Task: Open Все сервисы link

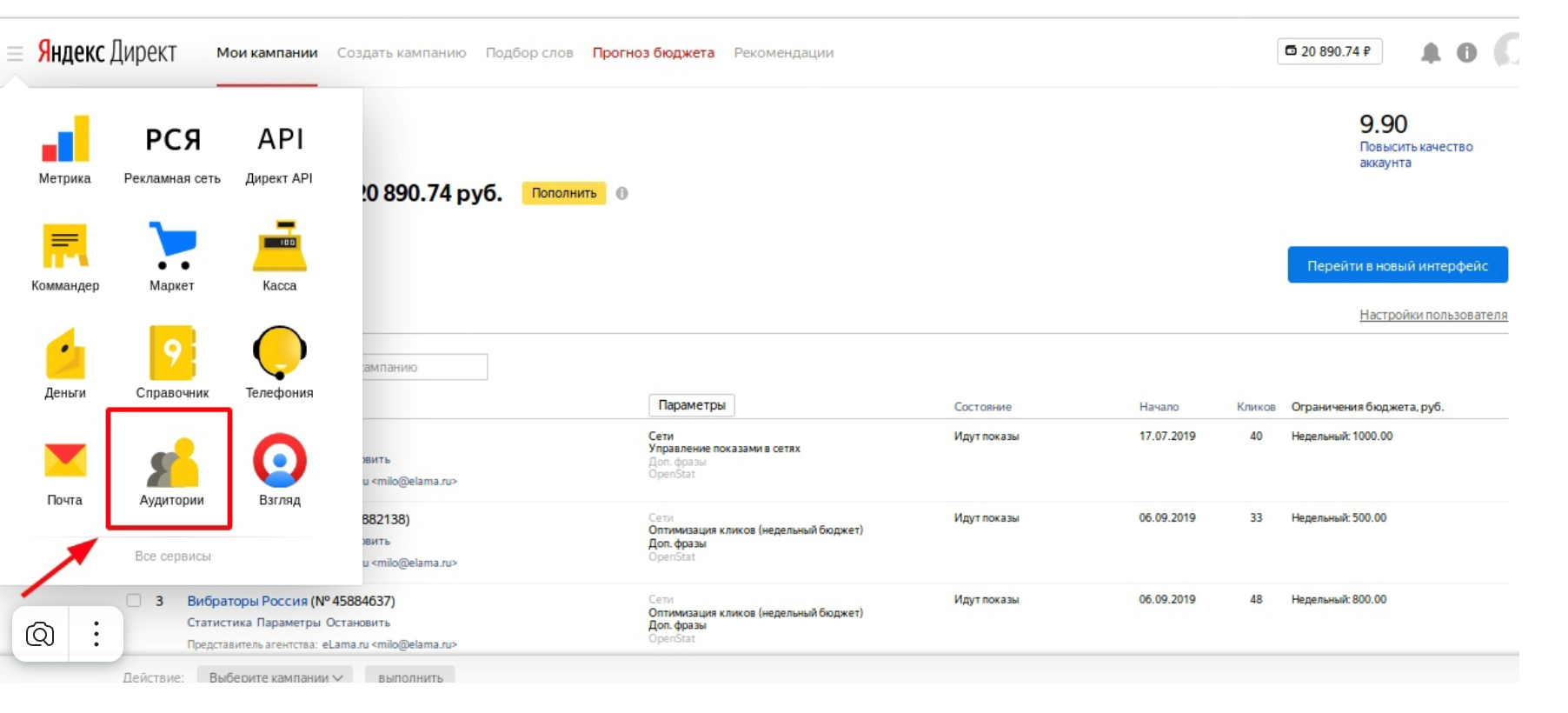Action: tap(173, 556)
